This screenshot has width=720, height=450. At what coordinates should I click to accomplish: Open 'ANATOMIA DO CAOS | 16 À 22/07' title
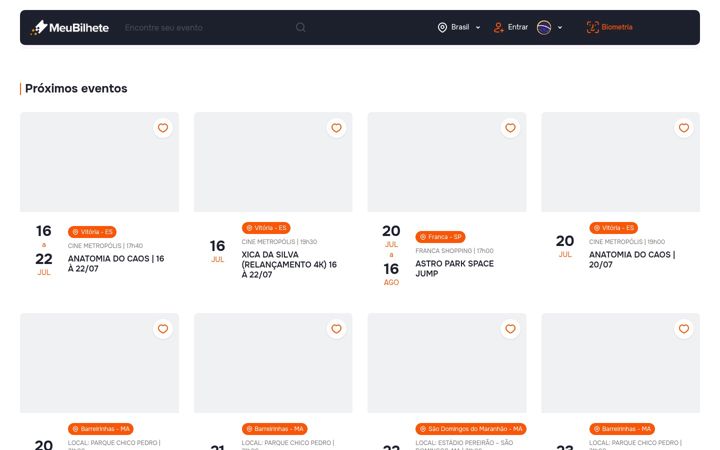pyautogui.click(x=116, y=264)
